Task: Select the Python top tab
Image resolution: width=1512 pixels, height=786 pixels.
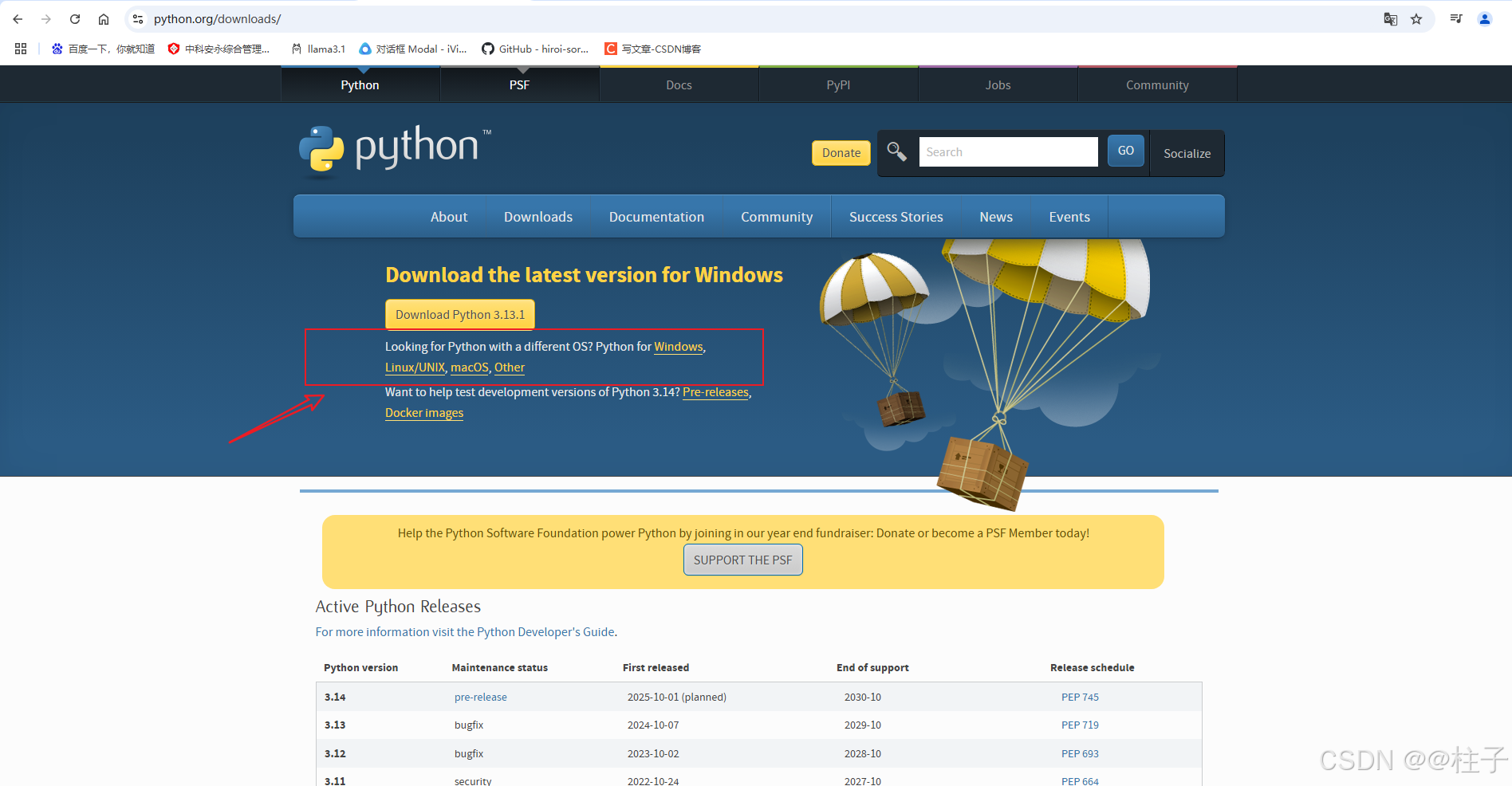Action: tap(360, 84)
